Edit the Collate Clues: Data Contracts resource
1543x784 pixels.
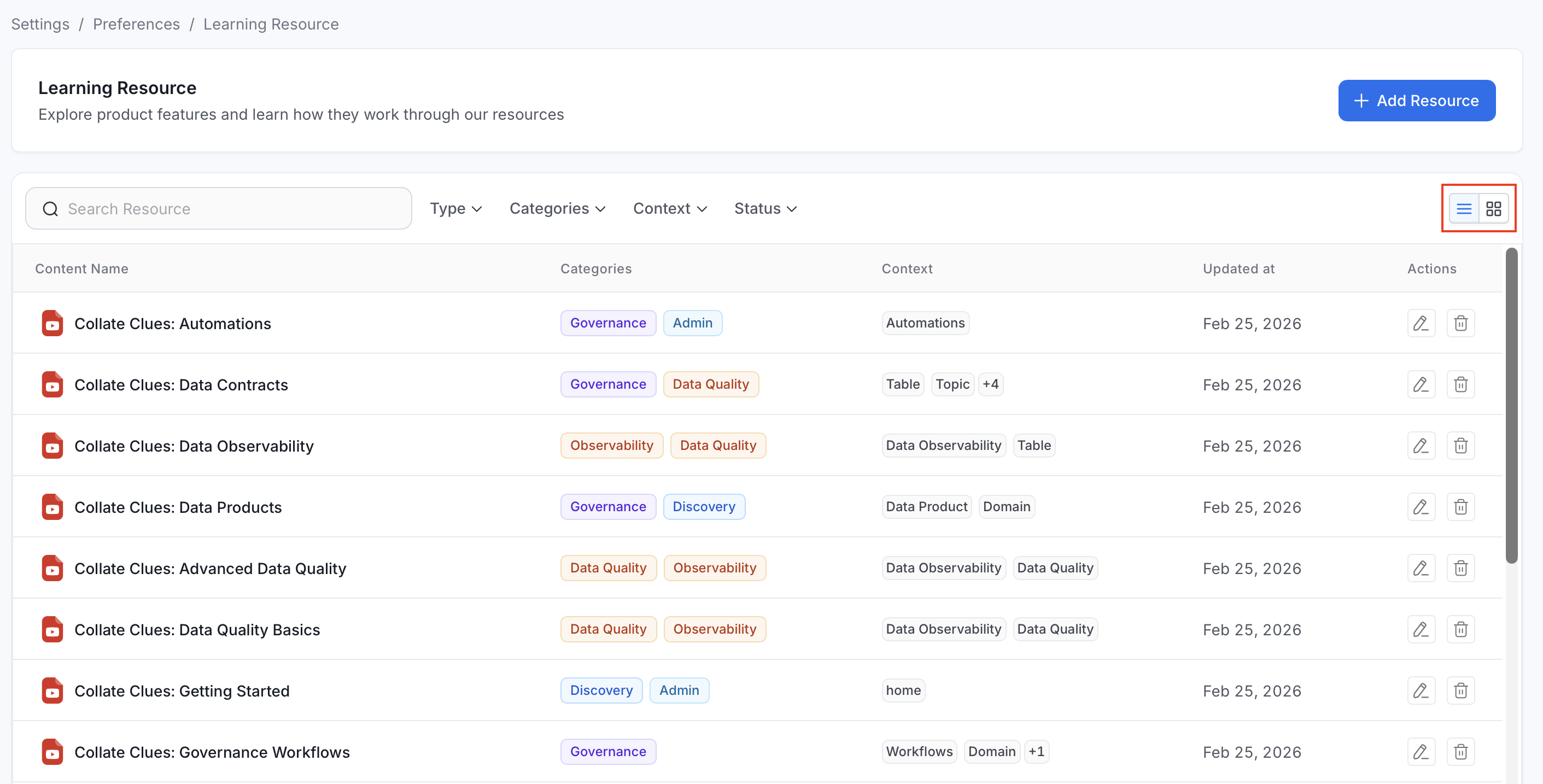pos(1421,384)
